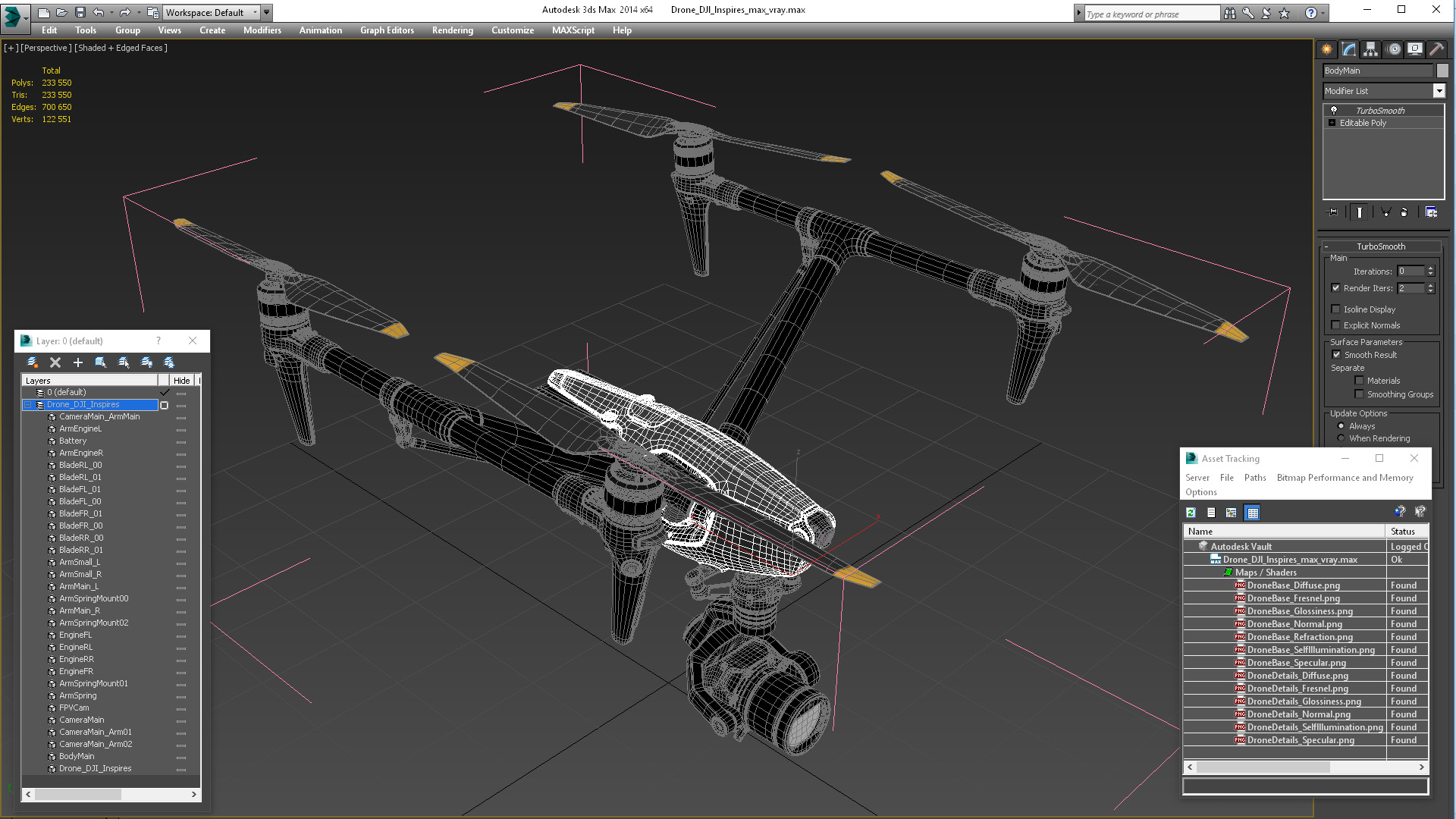Click Create New Layer icon in Layer dialog
This screenshot has width=1456, height=819.
pos(33,362)
